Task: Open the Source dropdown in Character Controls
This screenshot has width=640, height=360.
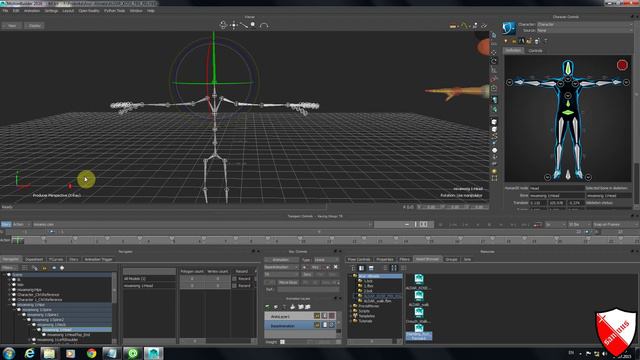Action: tap(584, 30)
